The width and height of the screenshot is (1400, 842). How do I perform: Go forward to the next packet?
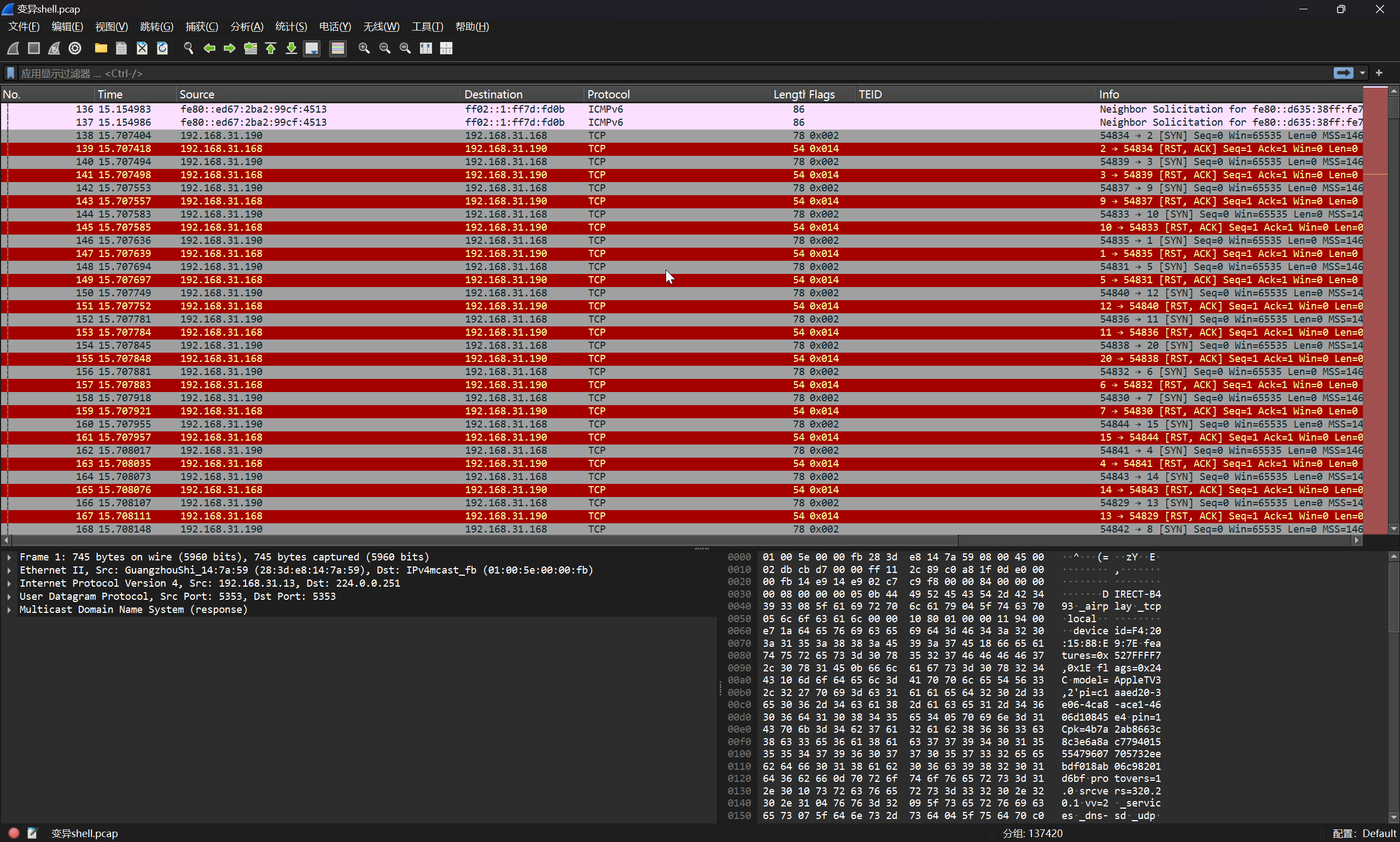point(230,48)
